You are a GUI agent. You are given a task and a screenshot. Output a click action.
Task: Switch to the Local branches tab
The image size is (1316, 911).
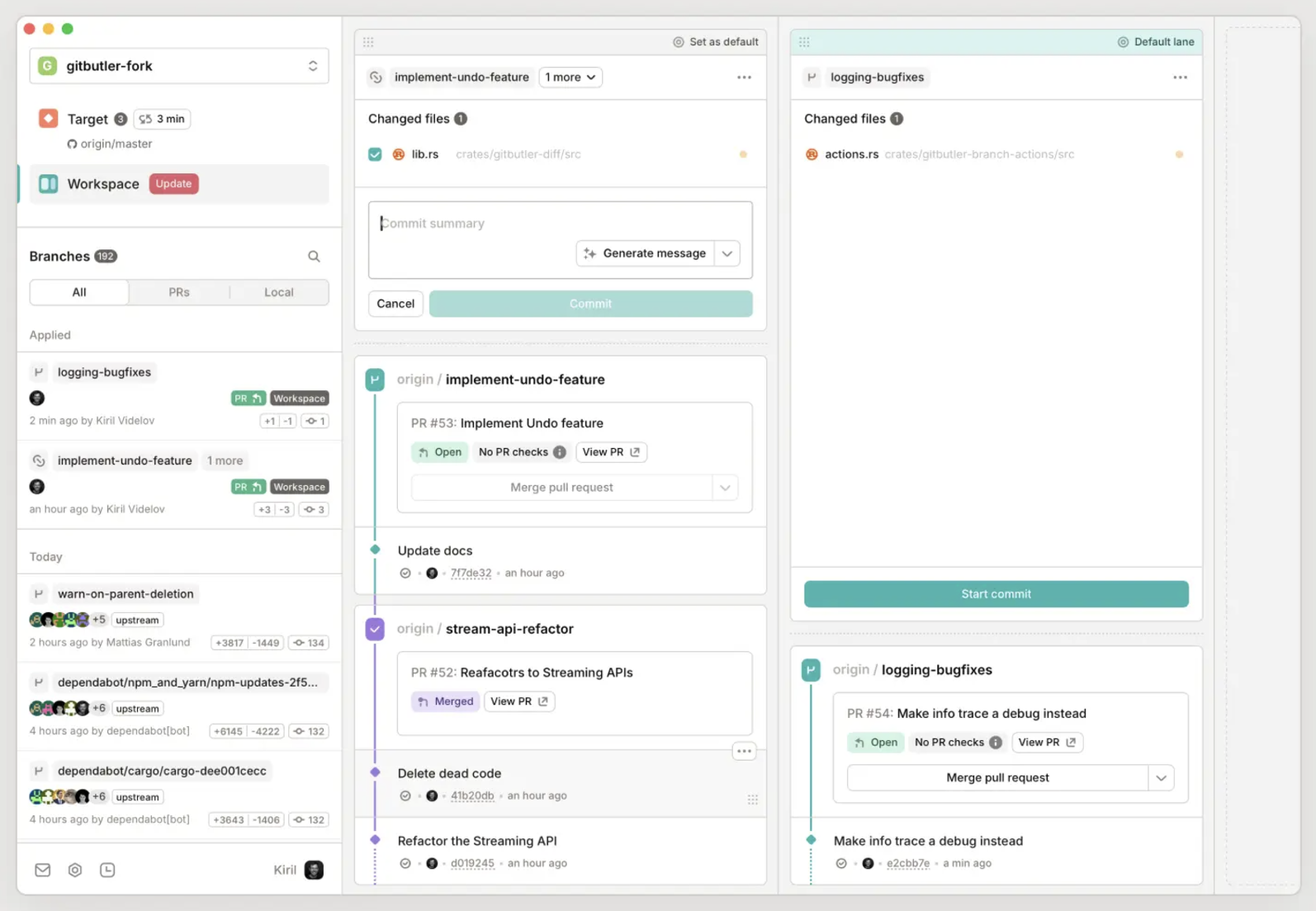(x=278, y=292)
